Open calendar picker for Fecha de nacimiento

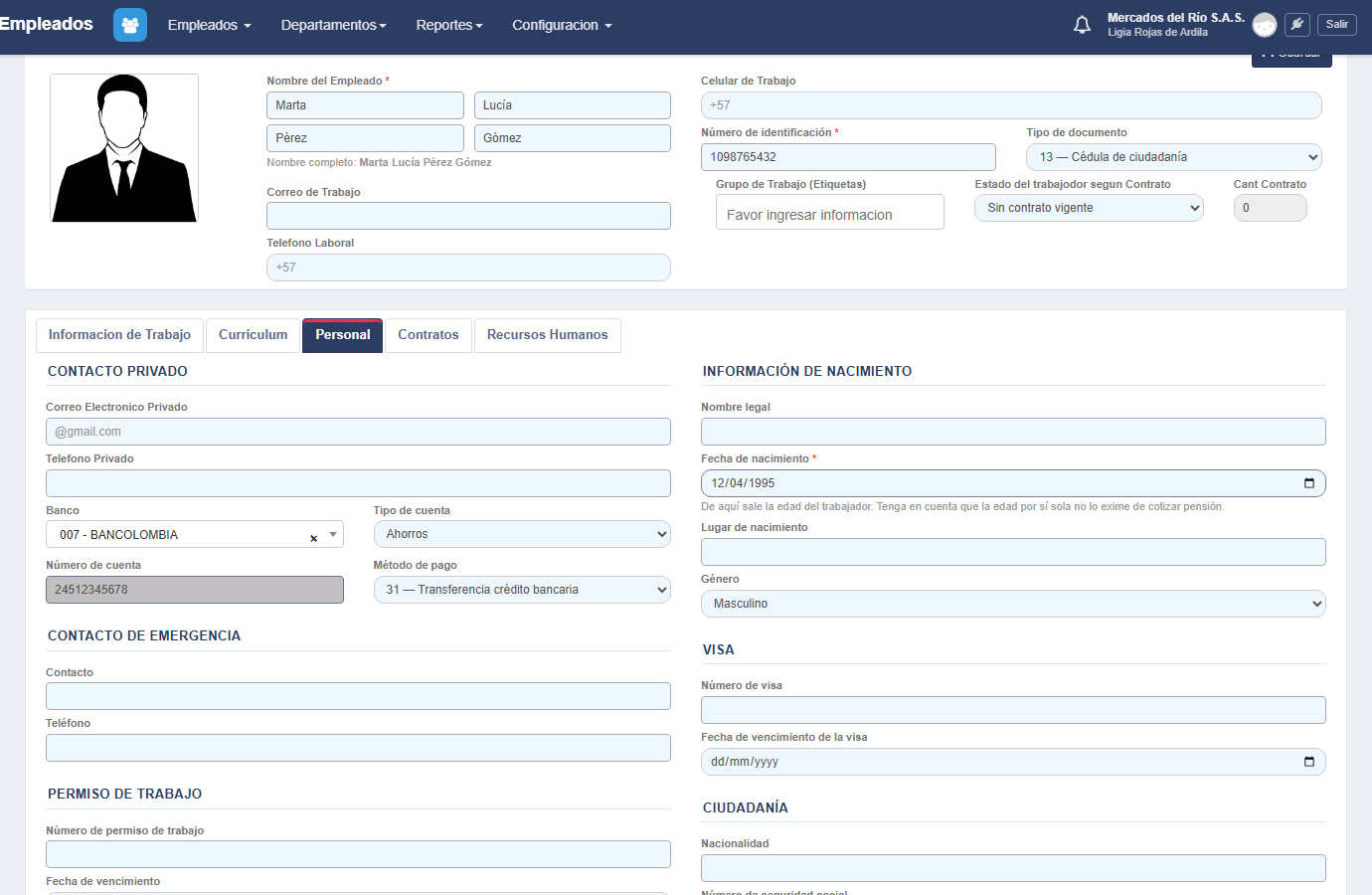point(1309,483)
